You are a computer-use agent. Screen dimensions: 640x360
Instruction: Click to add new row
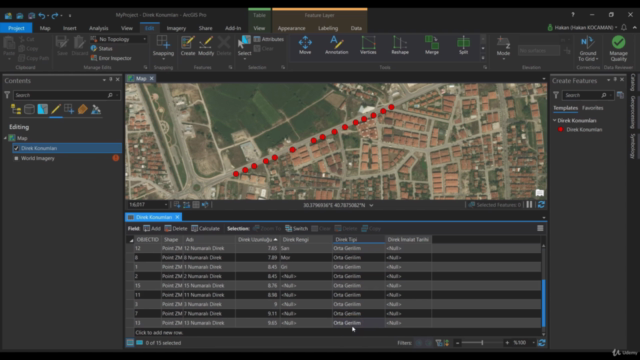tap(159, 333)
